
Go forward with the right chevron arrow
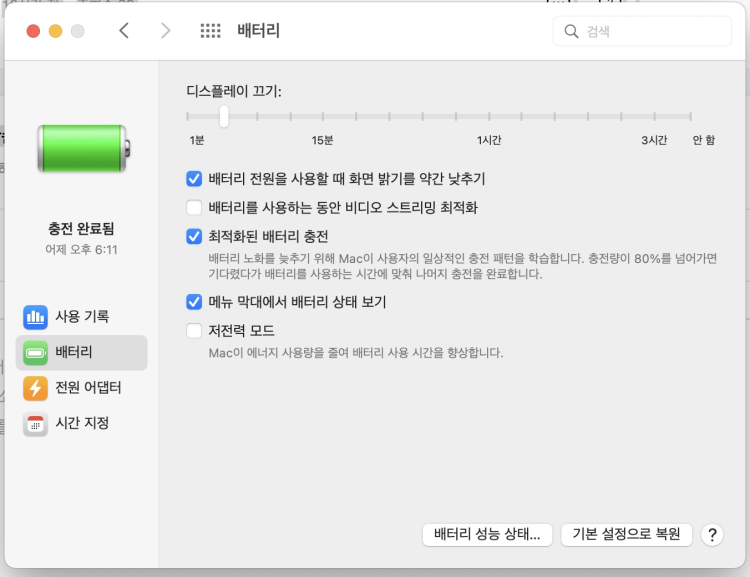[x=165, y=31]
